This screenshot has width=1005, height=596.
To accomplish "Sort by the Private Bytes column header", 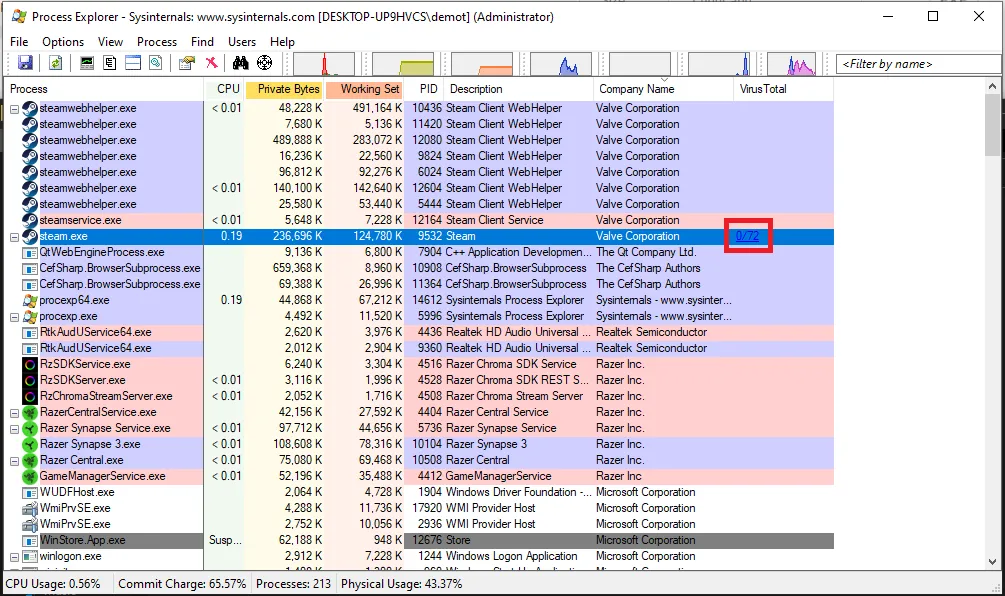I will (x=285, y=89).
